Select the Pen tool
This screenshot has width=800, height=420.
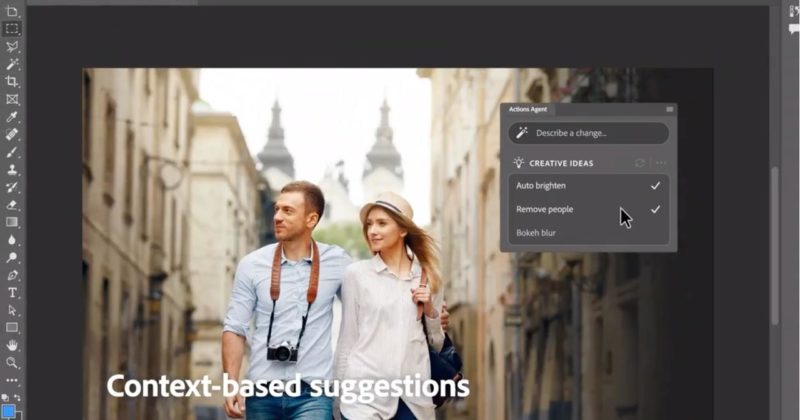click(x=12, y=274)
